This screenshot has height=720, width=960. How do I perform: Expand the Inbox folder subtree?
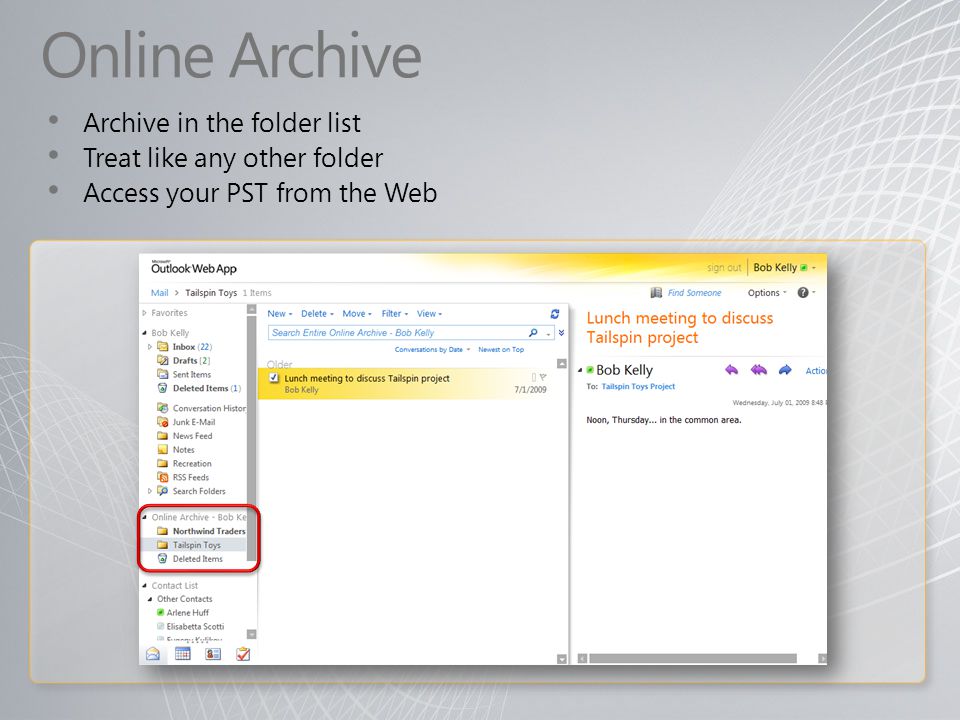click(150, 347)
